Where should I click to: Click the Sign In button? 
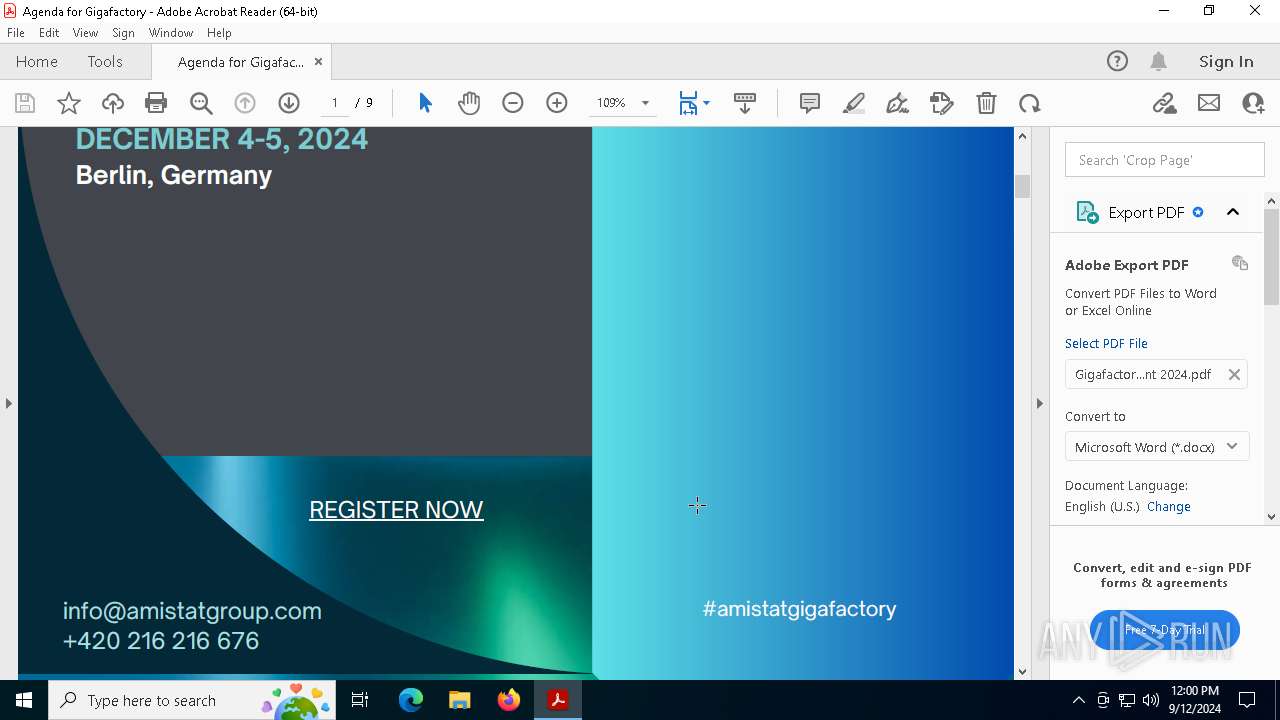pos(1226,61)
